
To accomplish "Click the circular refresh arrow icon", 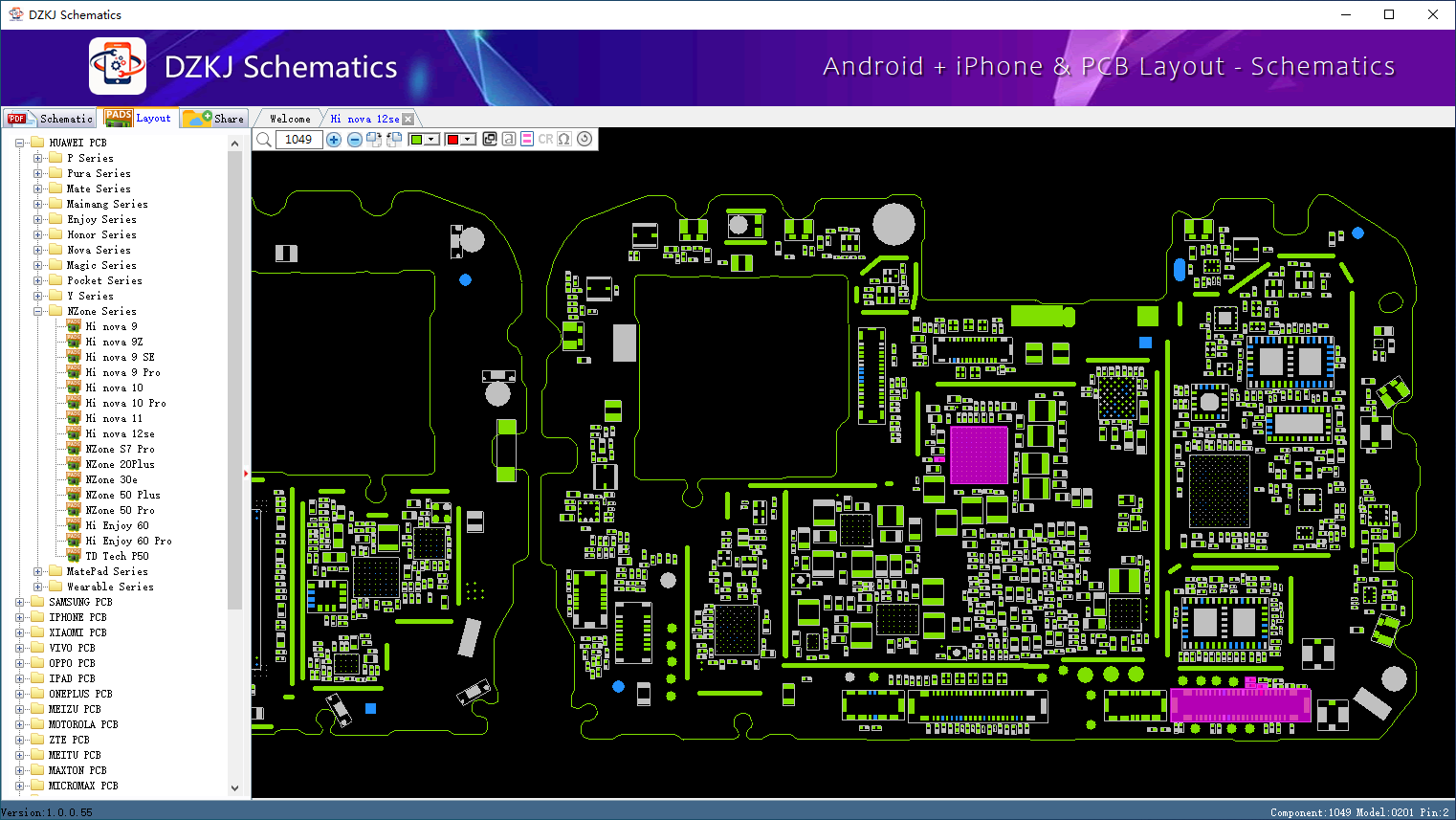I will click(585, 140).
